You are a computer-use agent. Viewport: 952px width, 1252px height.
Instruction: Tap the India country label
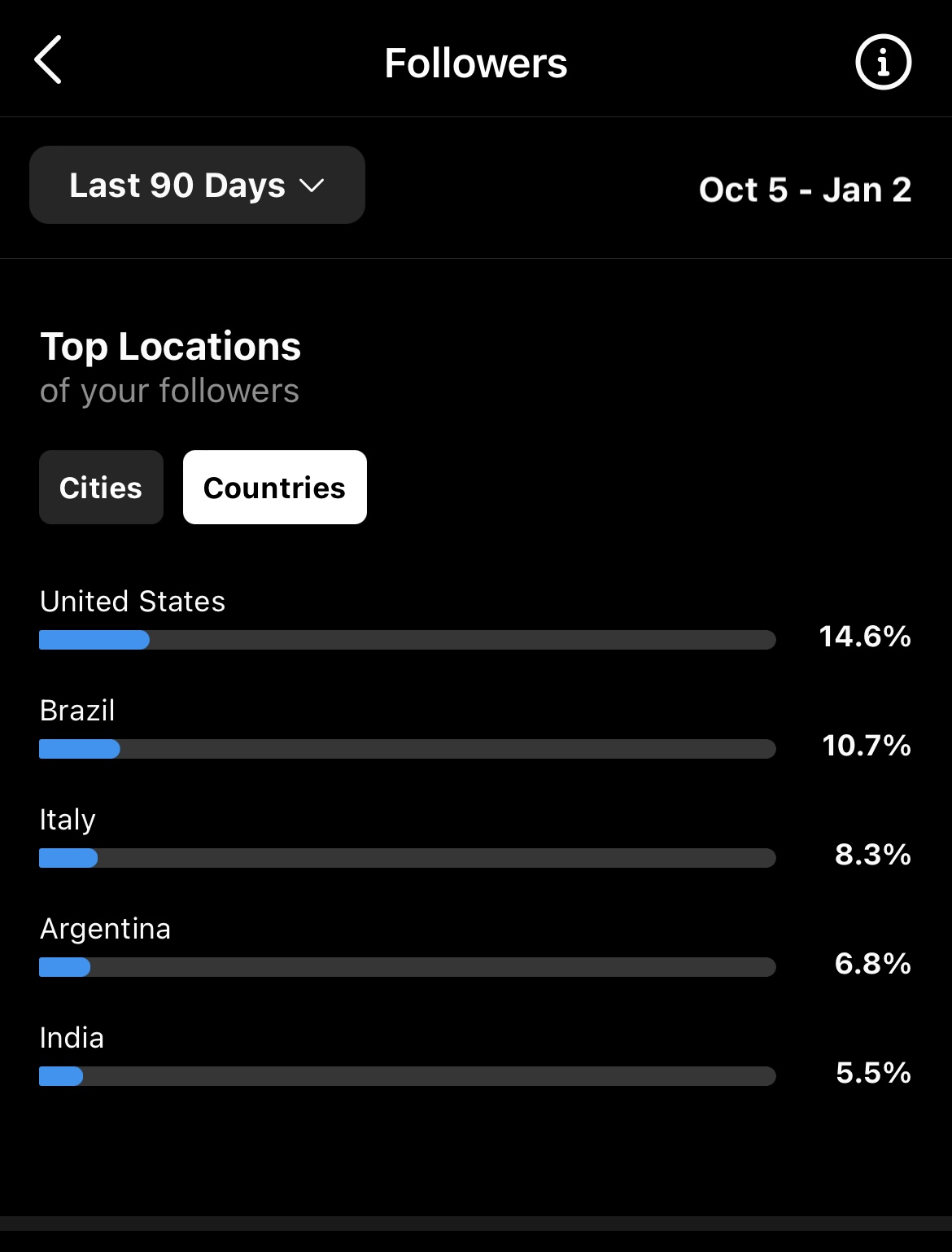pos(72,1038)
